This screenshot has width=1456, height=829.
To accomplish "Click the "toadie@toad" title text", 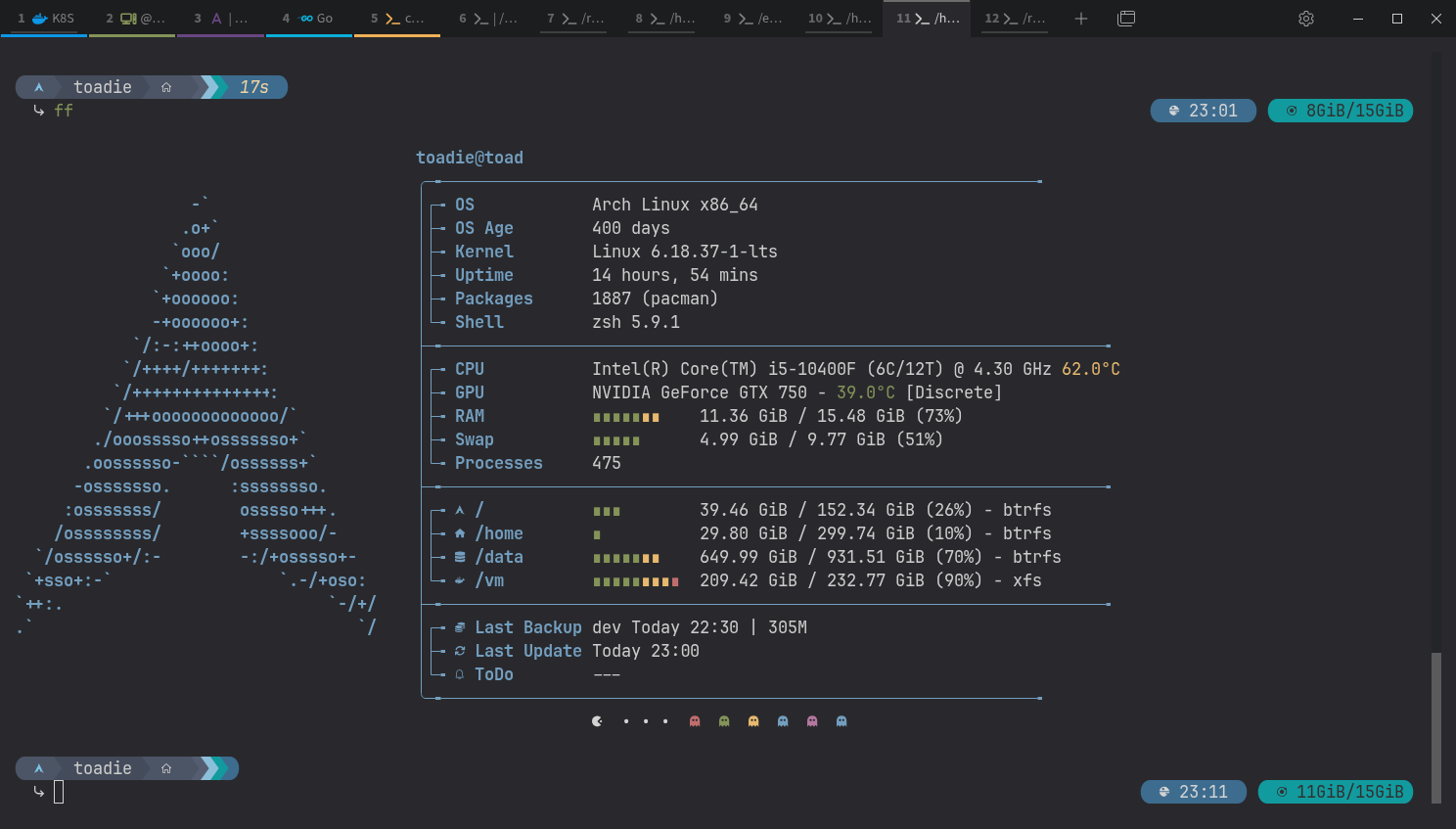I will click(470, 158).
